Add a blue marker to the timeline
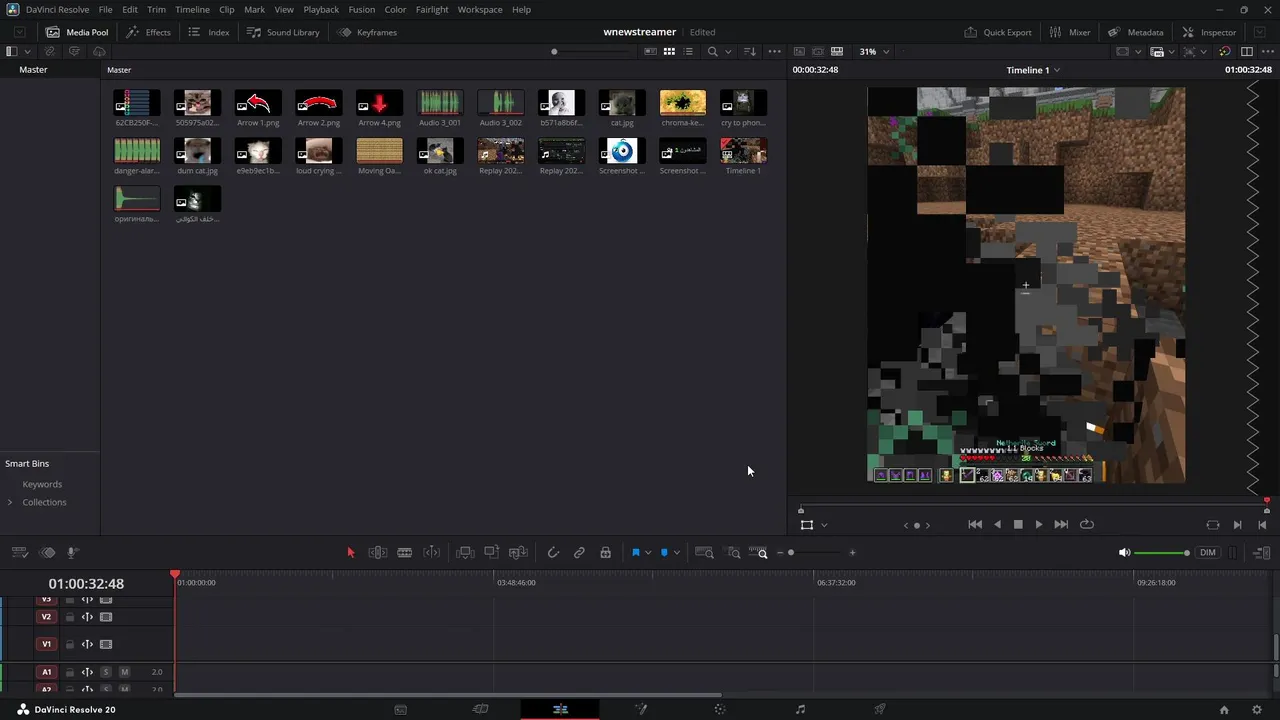This screenshot has height=720, width=1280. (x=664, y=552)
